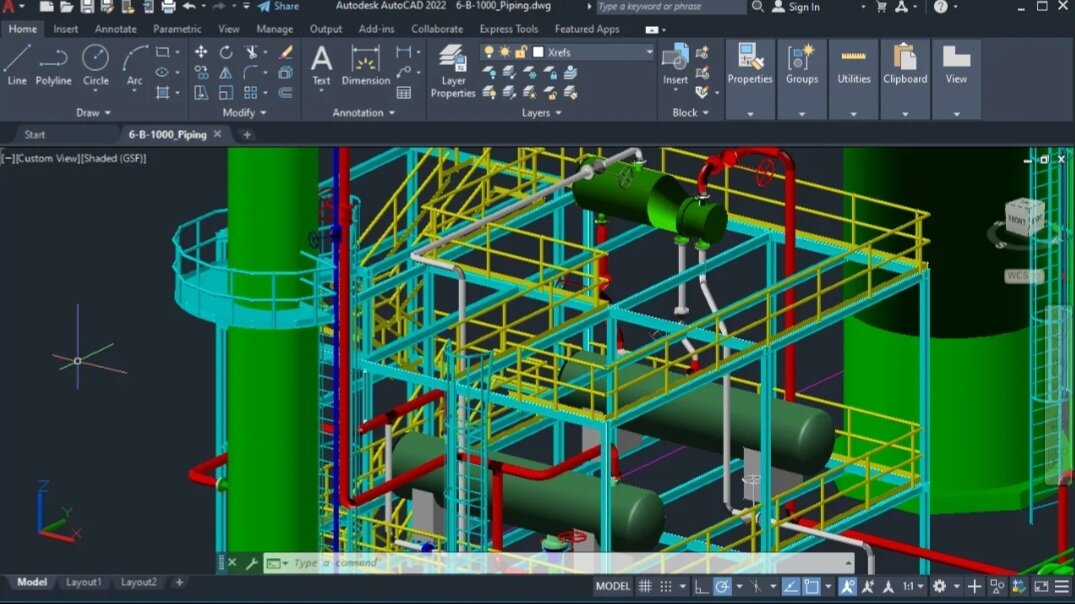Click the Linear dimension icon

click(404, 52)
